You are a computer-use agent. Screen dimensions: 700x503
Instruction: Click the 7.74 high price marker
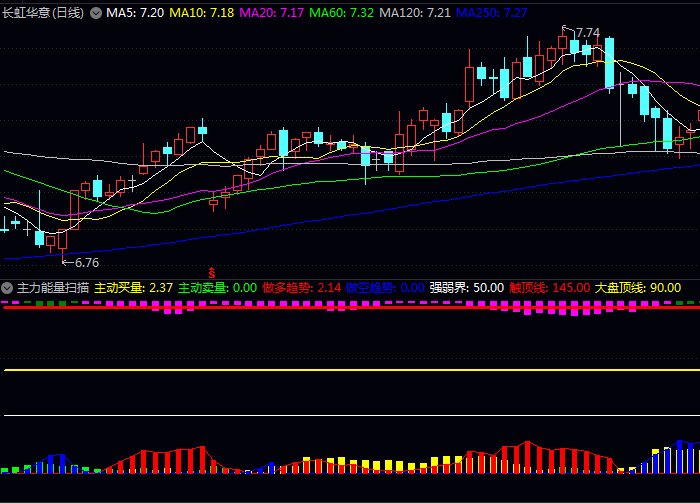pos(588,33)
